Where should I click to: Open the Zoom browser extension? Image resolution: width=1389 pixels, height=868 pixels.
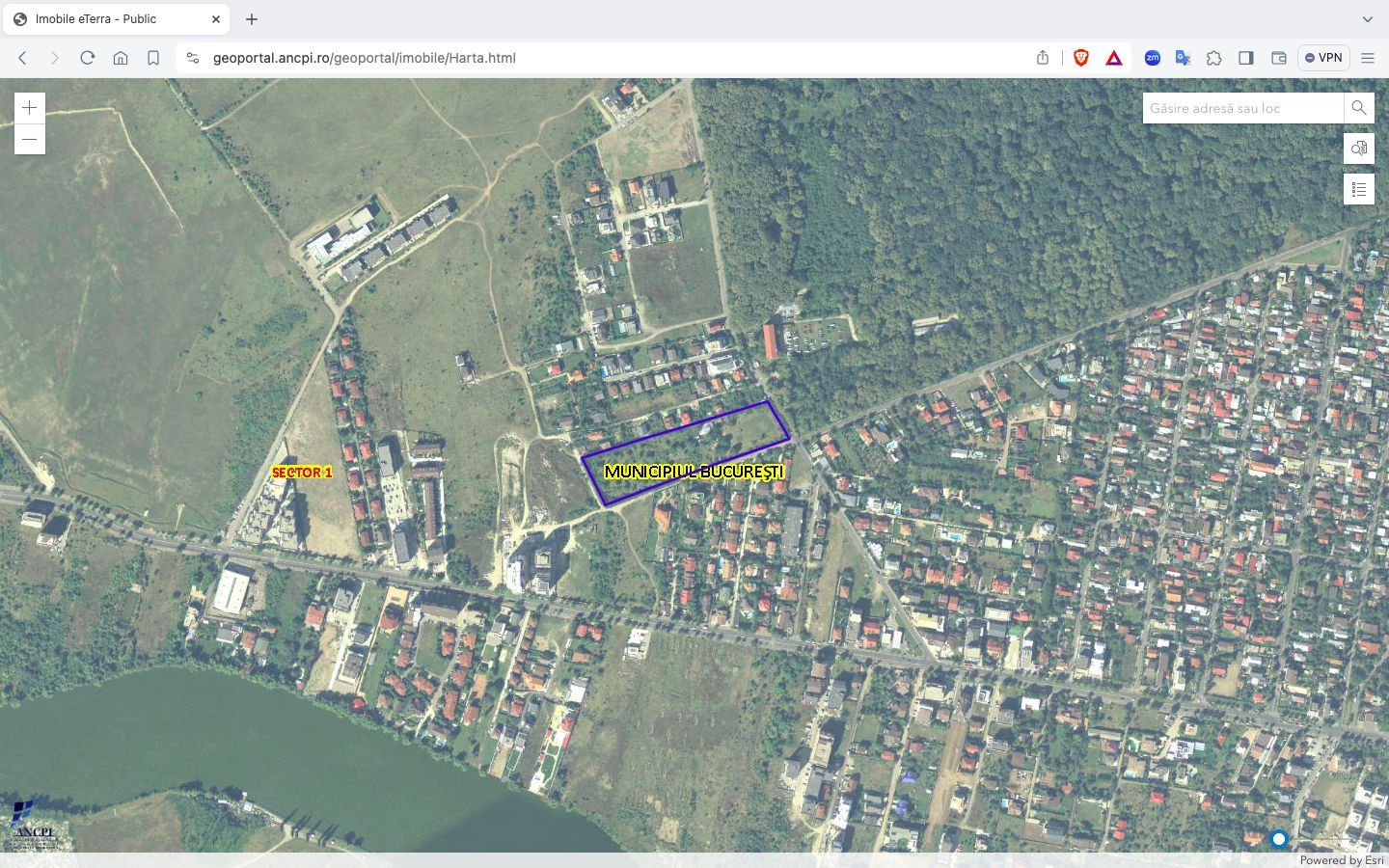click(1152, 58)
